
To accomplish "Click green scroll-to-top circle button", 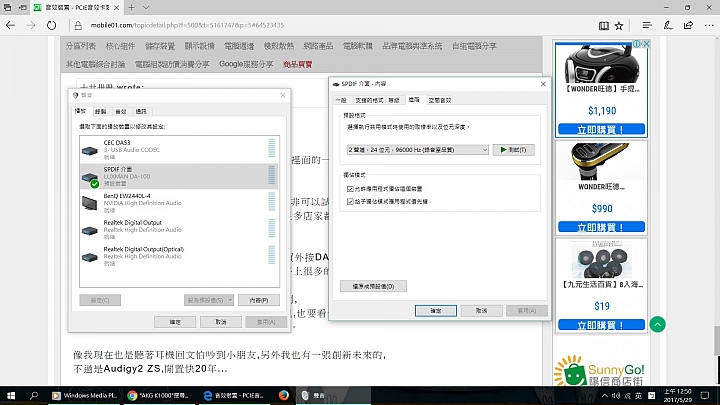I will point(658,325).
